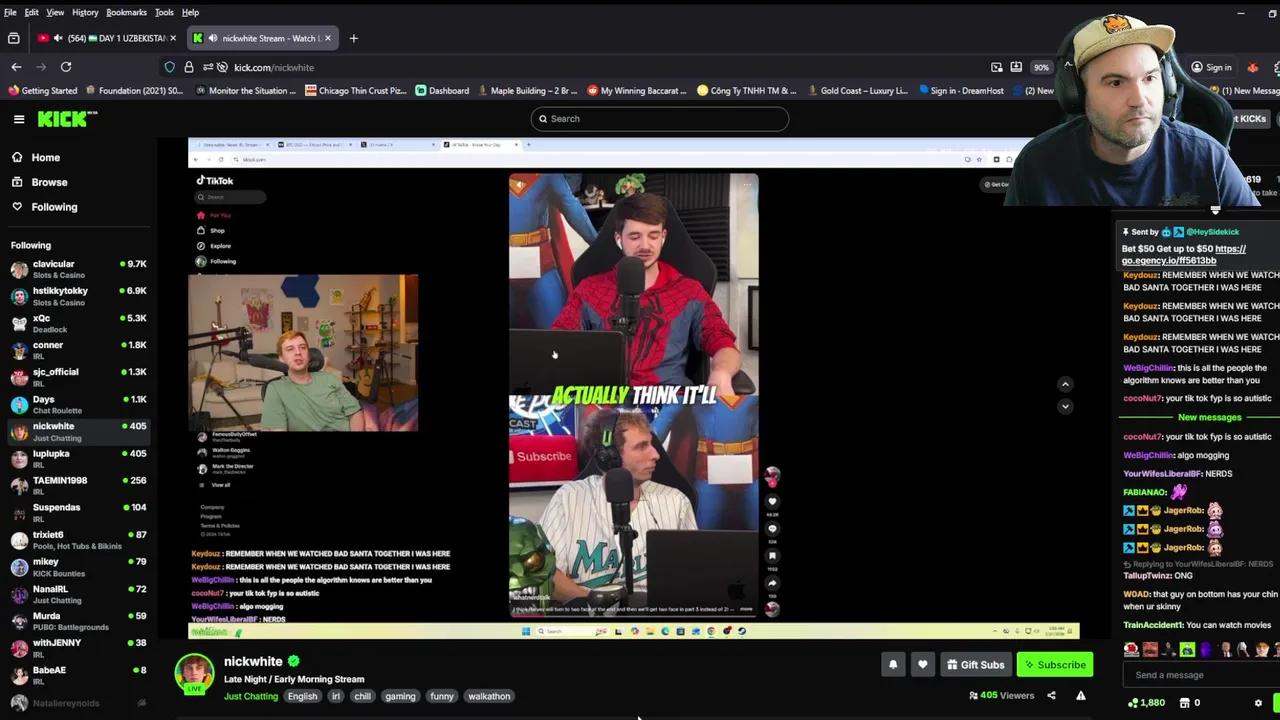Open the Following page in sidebar

pyautogui.click(x=54, y=207)
